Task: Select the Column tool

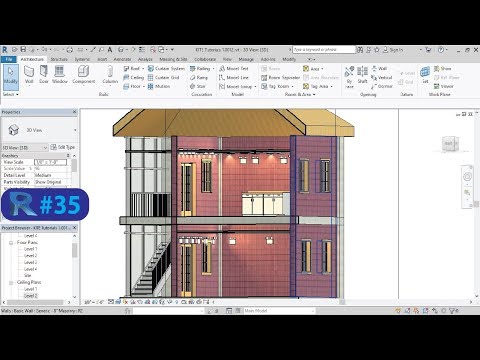Action: pos(110,75)
